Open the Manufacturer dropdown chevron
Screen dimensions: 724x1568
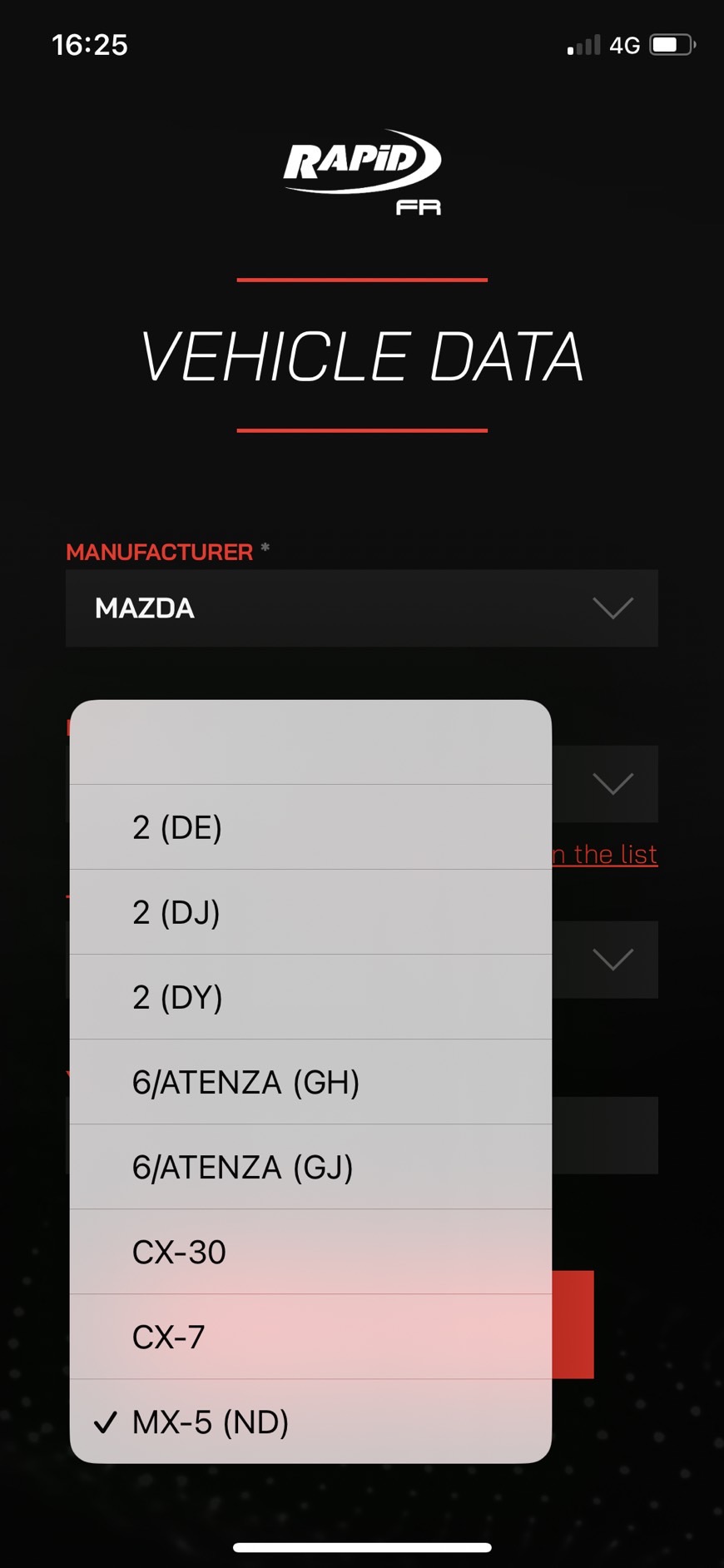[x=613, y=608]
